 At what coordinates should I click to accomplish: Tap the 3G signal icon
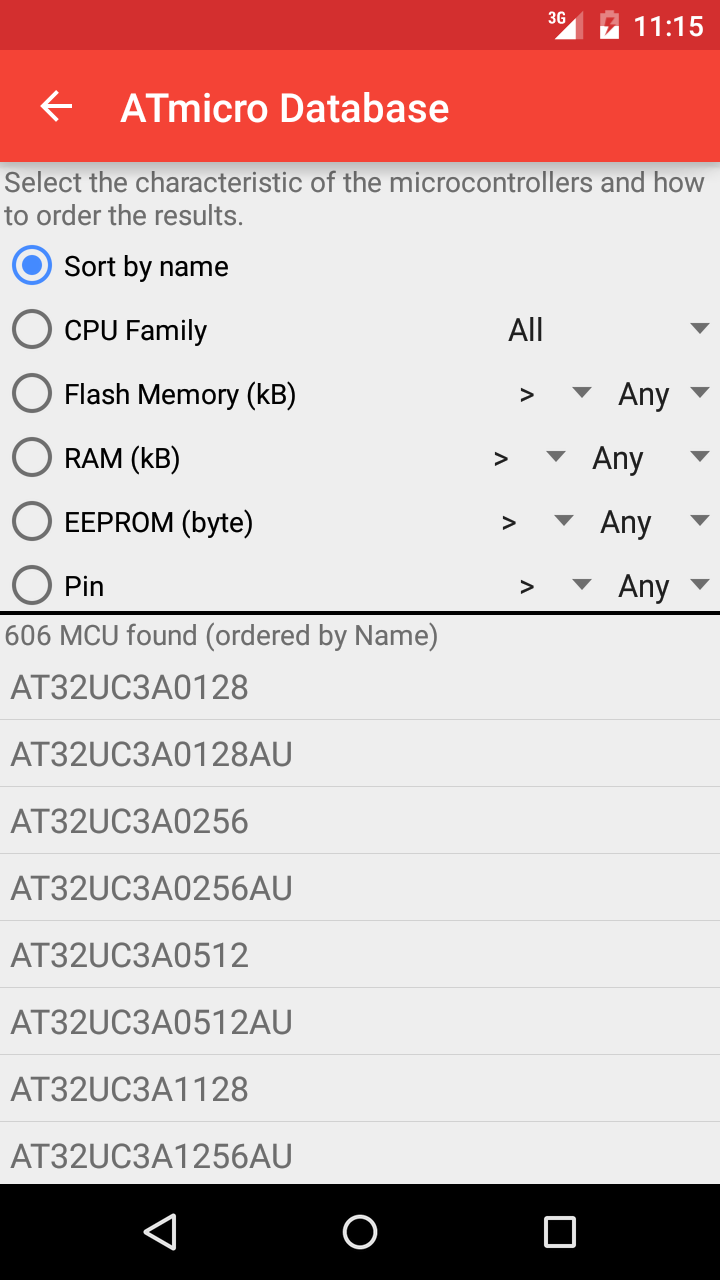(566, 25)
